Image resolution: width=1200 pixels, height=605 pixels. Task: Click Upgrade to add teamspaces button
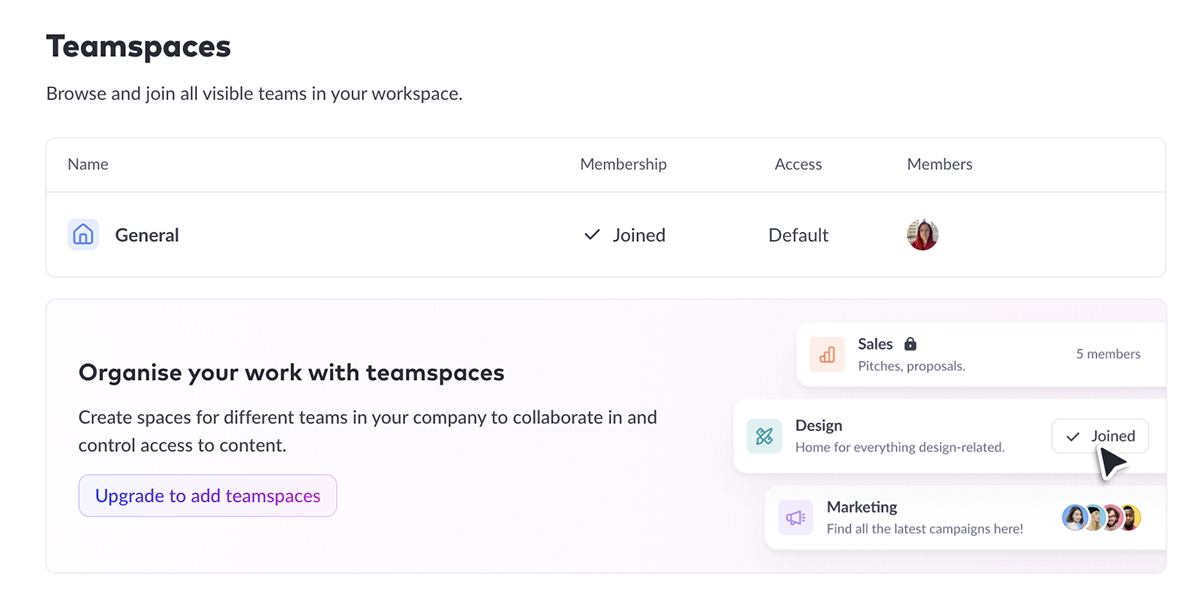pos(208,496)
